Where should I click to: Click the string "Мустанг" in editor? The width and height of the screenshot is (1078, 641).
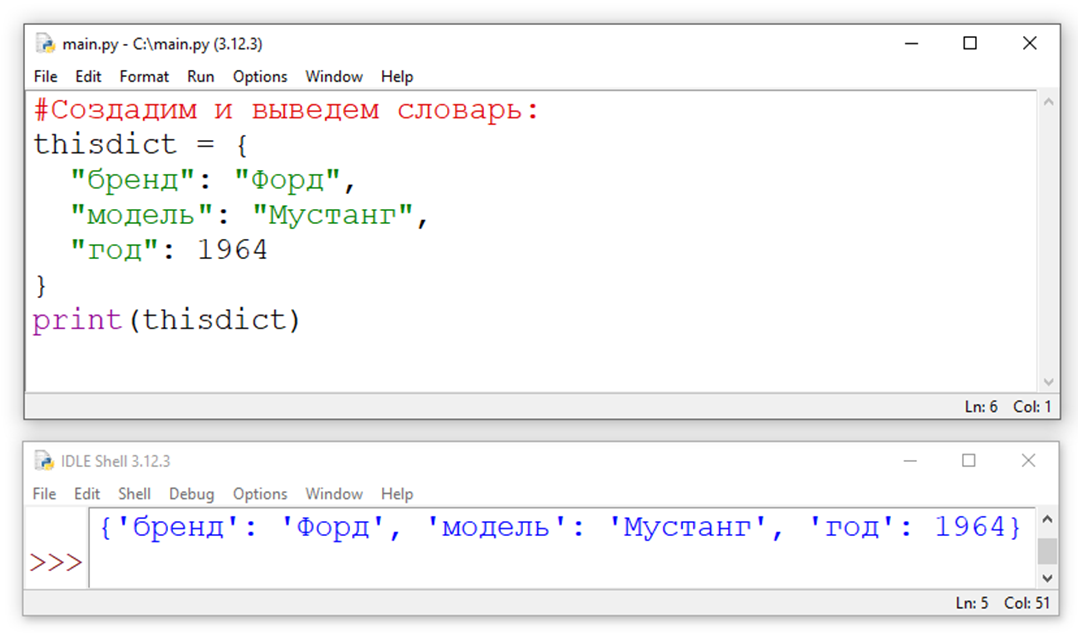tap(332, 215)
